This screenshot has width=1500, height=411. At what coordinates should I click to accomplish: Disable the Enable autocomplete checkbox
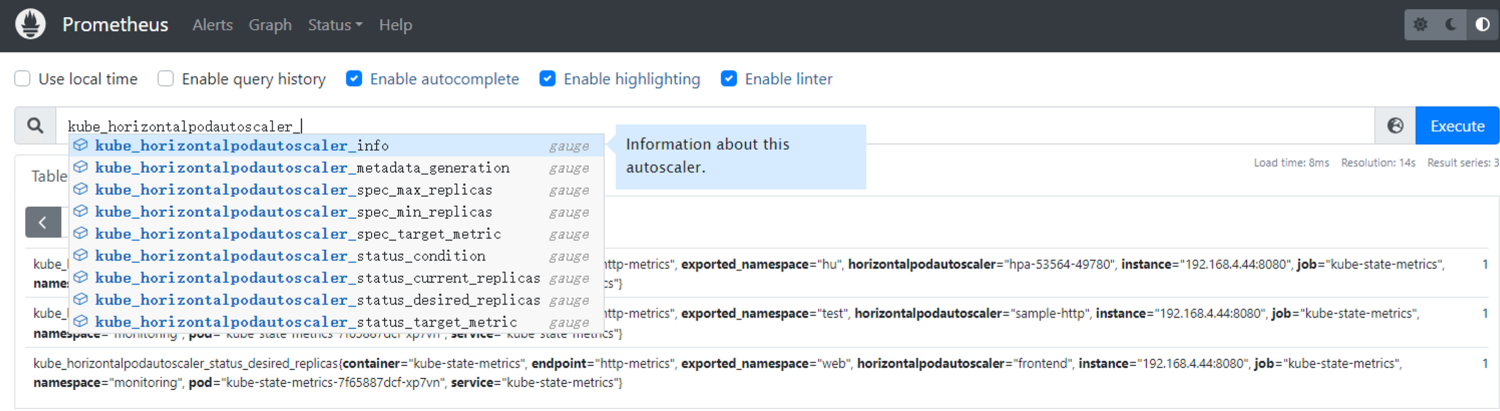click(x=354, y=79)
